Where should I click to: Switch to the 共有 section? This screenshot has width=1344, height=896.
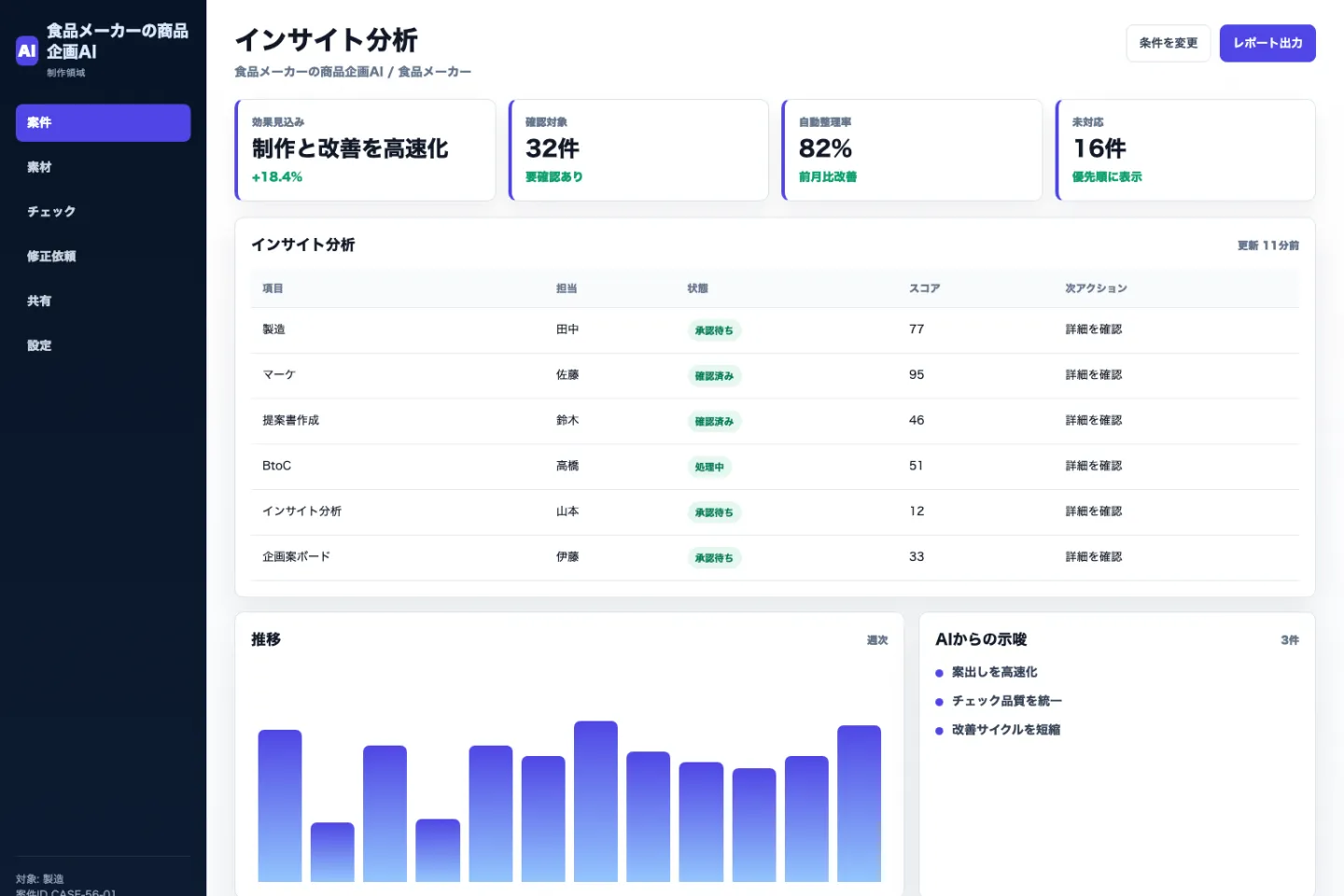click(x=103, y=301)
